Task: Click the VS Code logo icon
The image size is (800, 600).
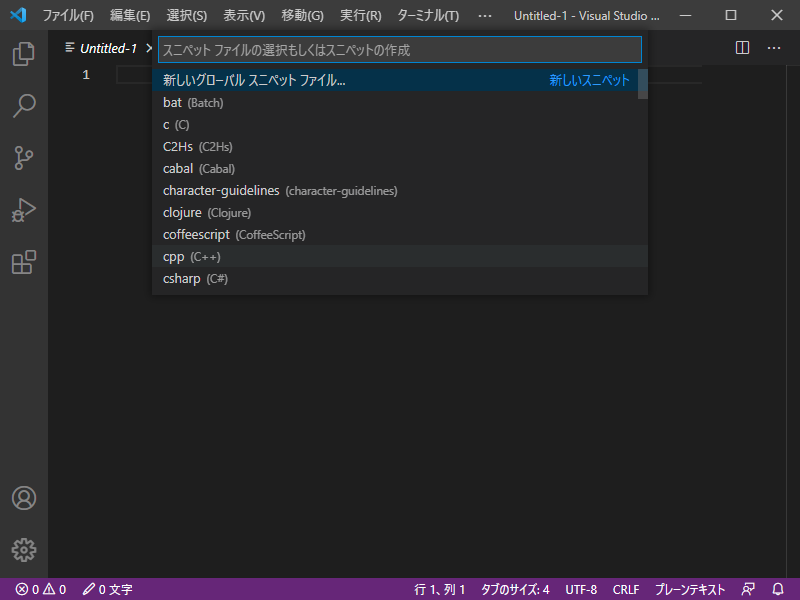Action: point(18,15)
